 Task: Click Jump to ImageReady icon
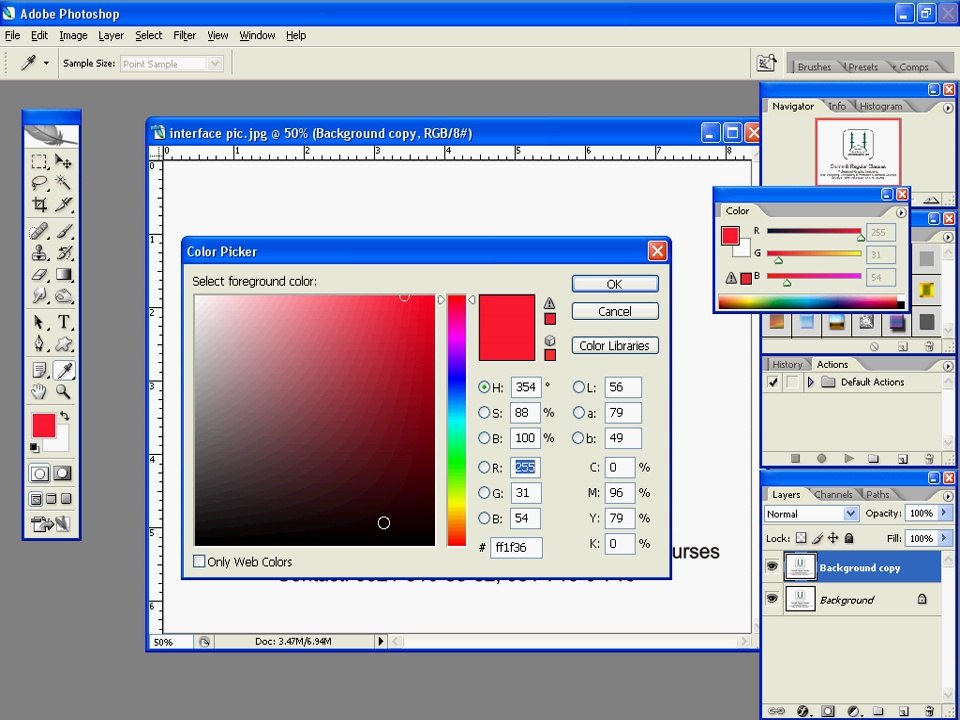[x=51, y=523]
